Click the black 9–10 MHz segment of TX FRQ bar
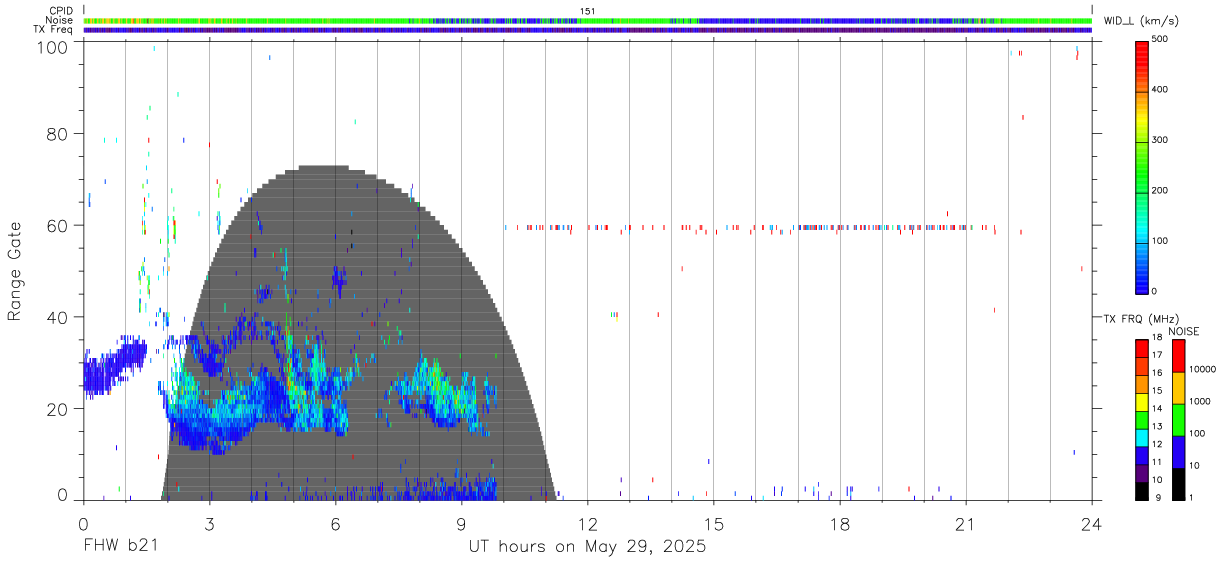This screenshot has width=1228, height=567. [x=1142, y=490]
